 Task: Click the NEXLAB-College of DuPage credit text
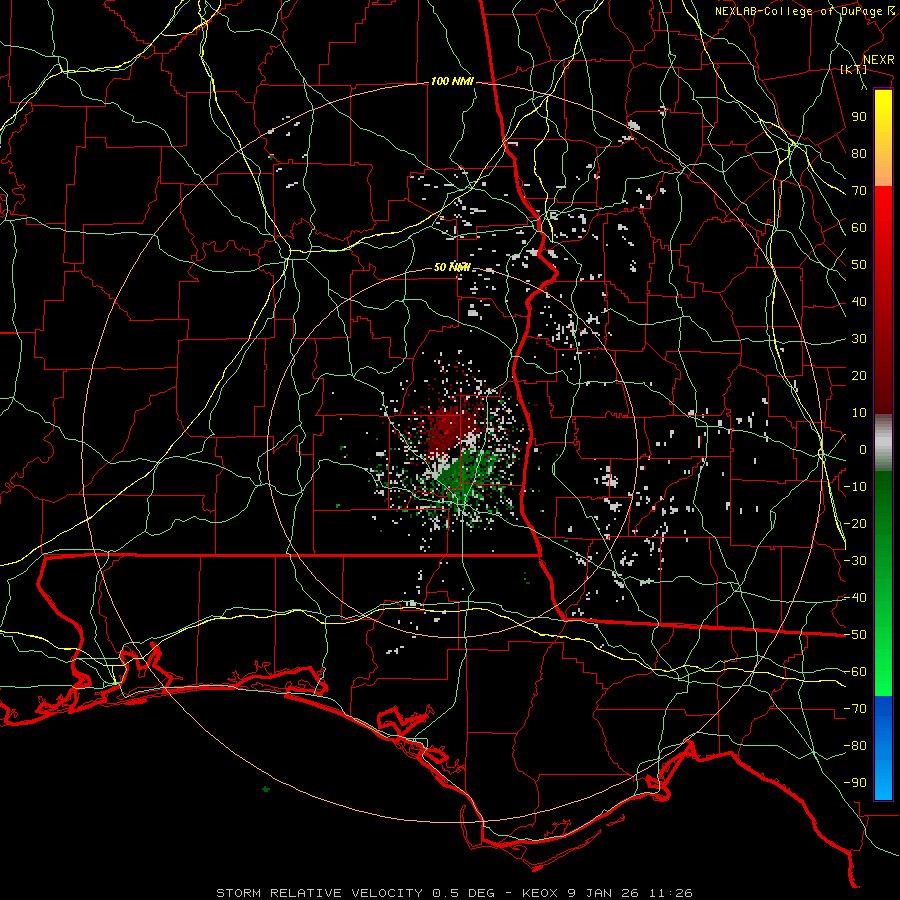799,11
